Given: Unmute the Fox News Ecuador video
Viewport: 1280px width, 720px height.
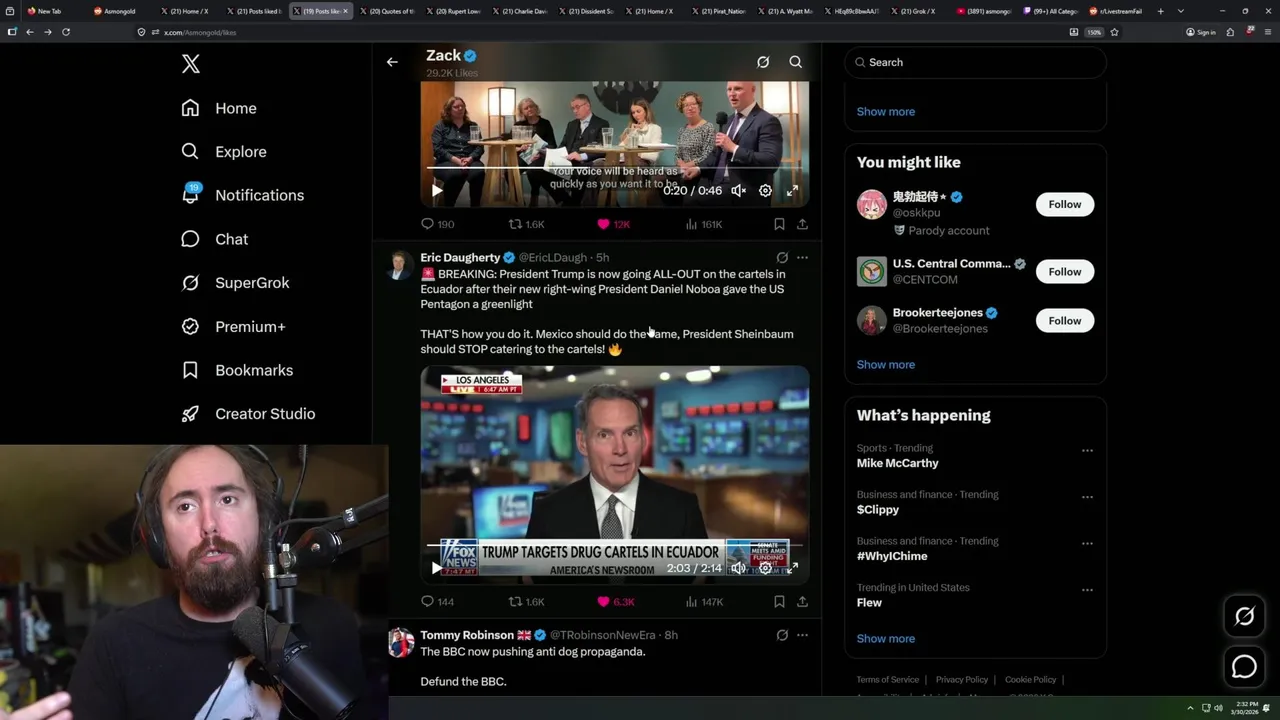Looking at the screenshot, I should pyautogui.click(x=738, y=568).
